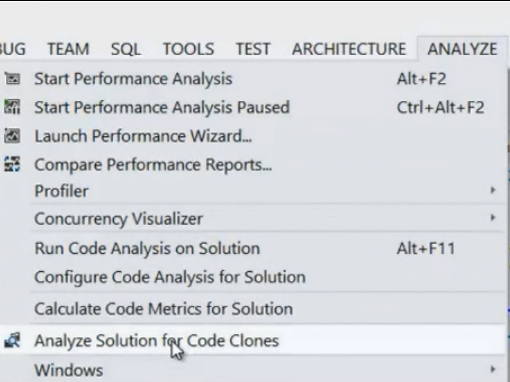The width and height of the screenshot is (510, 382).
Task: Open the ARCHITECTURE menu
Action: 349,49
